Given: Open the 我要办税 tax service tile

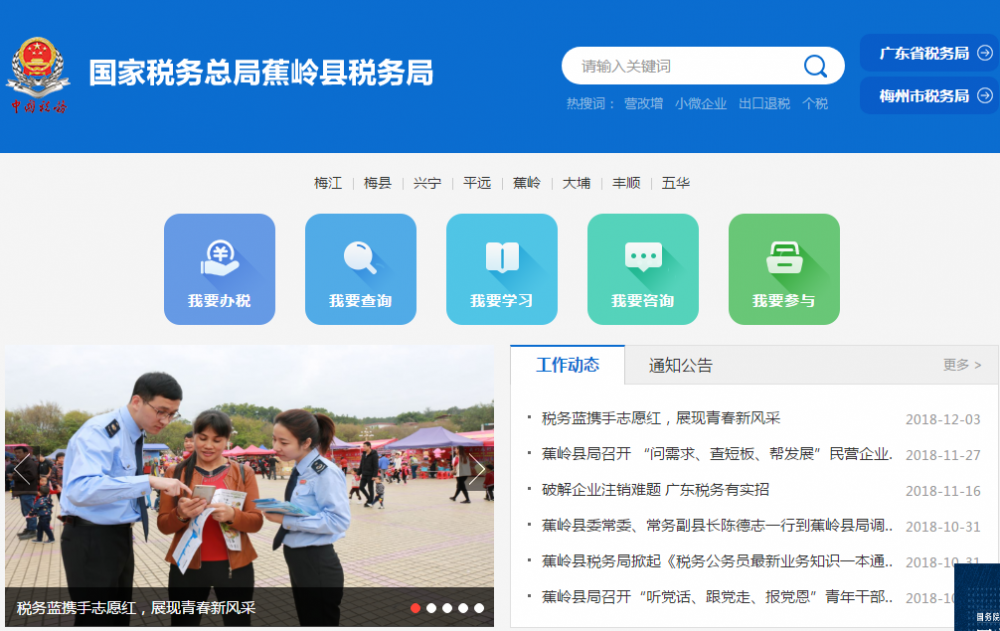Looking at the screenshot, I should point(219,269).
